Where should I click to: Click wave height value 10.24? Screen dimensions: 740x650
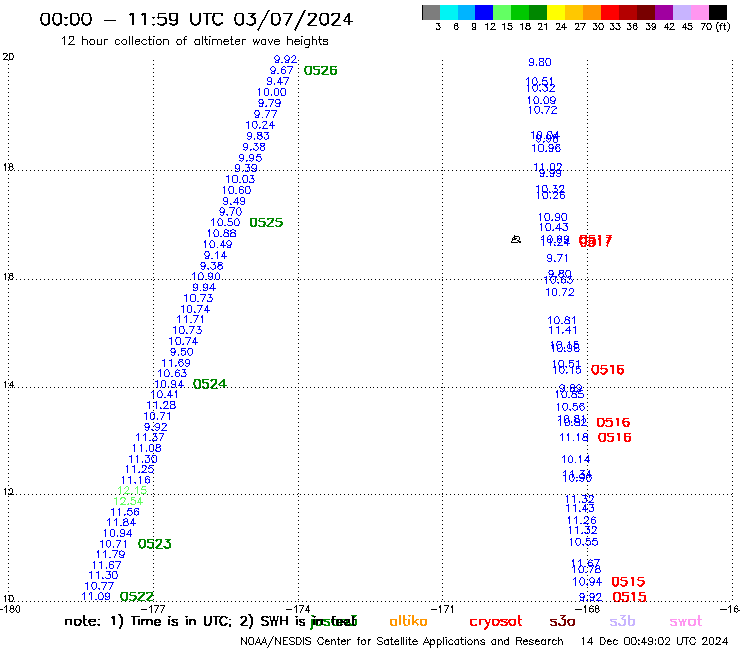(x=260, y=126)
